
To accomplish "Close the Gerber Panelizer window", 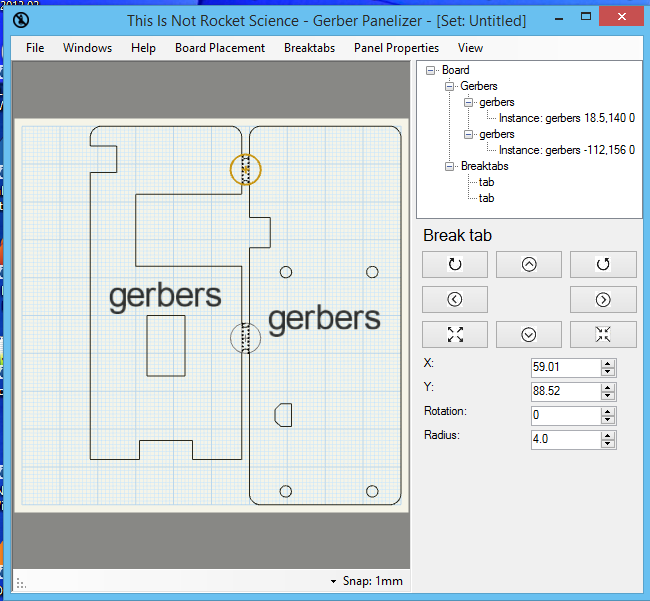I will (x=621, y=17).
